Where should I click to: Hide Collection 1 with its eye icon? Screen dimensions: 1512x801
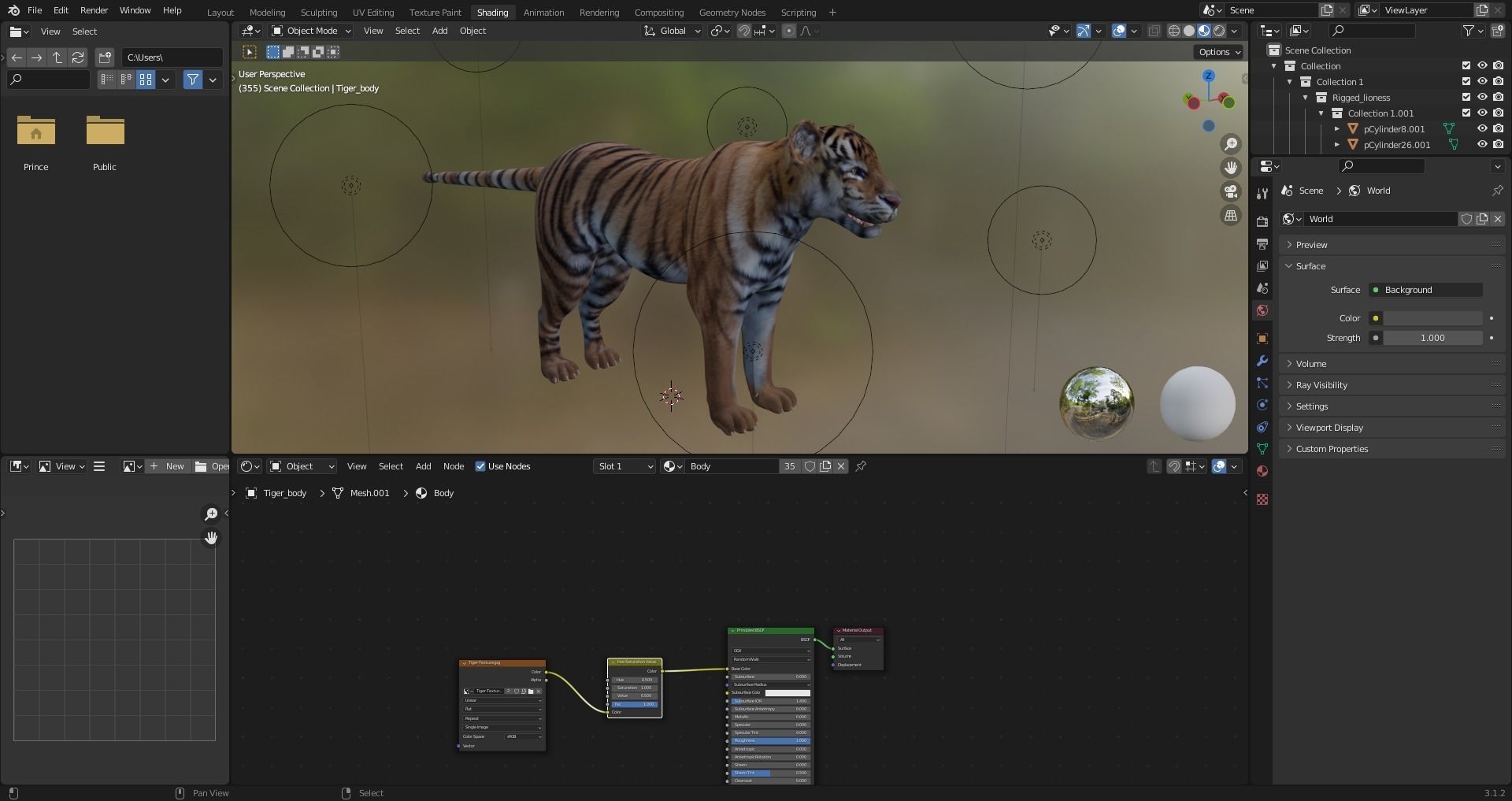[x=1482, y=81]
